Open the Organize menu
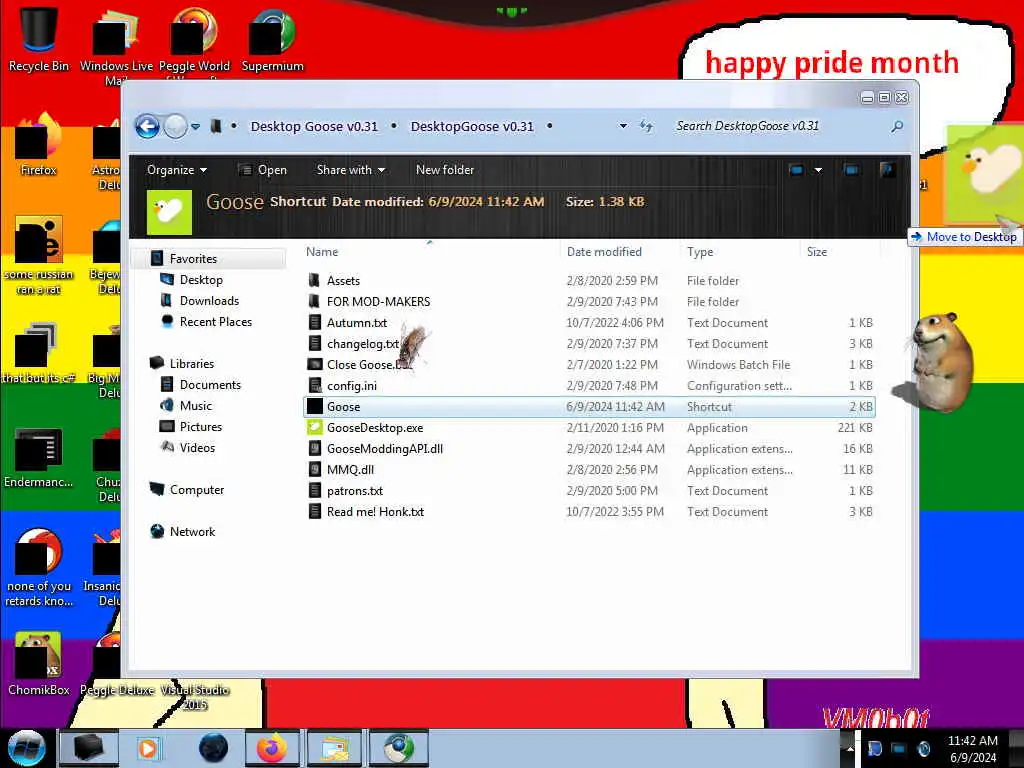Screen dimensions: 1024x768 tap(177, 170)
